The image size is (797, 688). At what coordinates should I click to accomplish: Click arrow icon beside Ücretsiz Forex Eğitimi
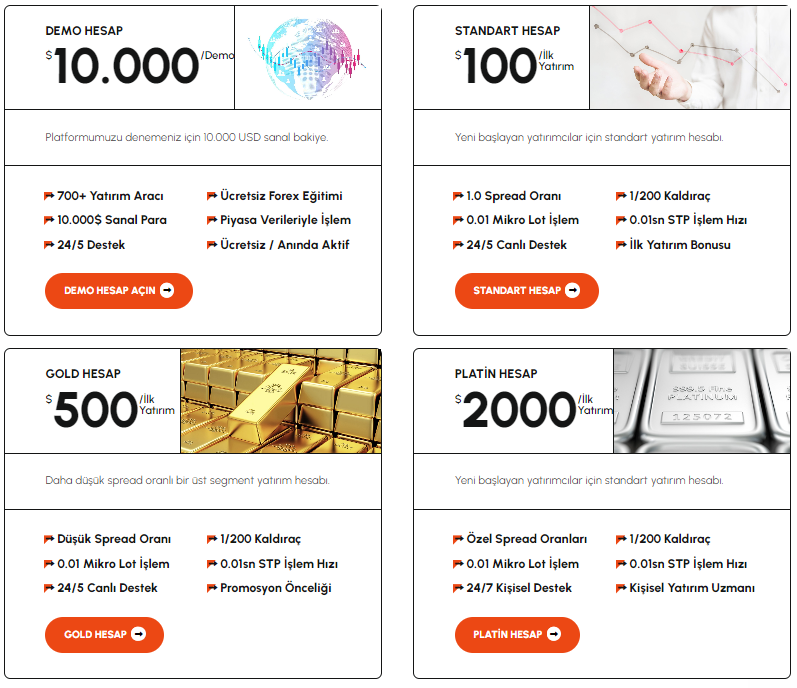[x=212, y=196]
